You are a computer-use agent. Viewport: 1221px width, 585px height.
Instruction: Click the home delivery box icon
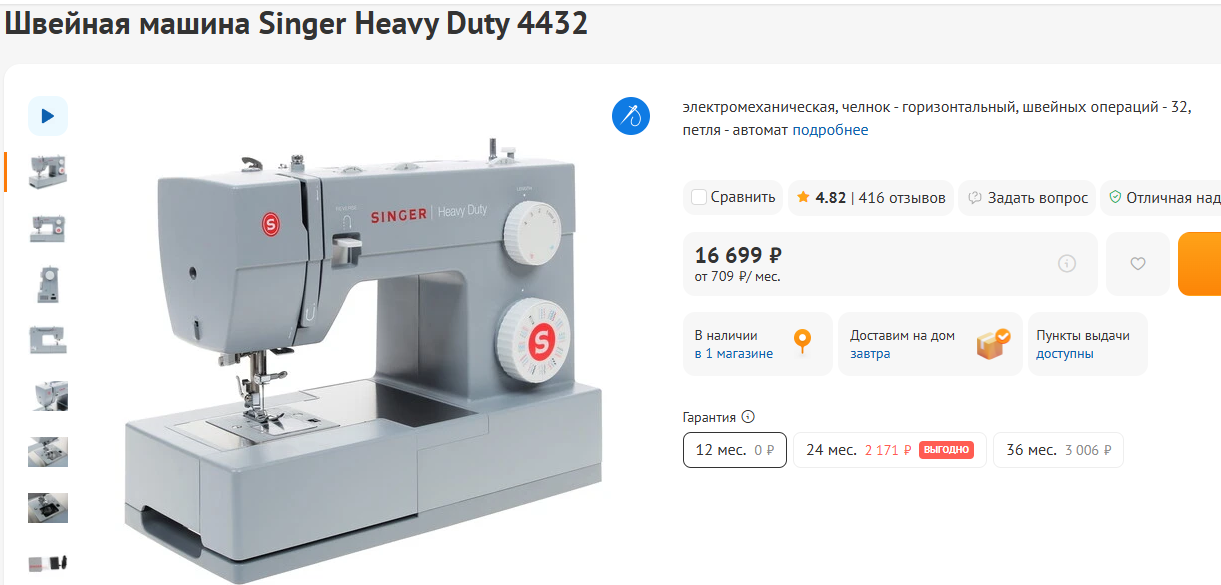(x=993, y=344)
